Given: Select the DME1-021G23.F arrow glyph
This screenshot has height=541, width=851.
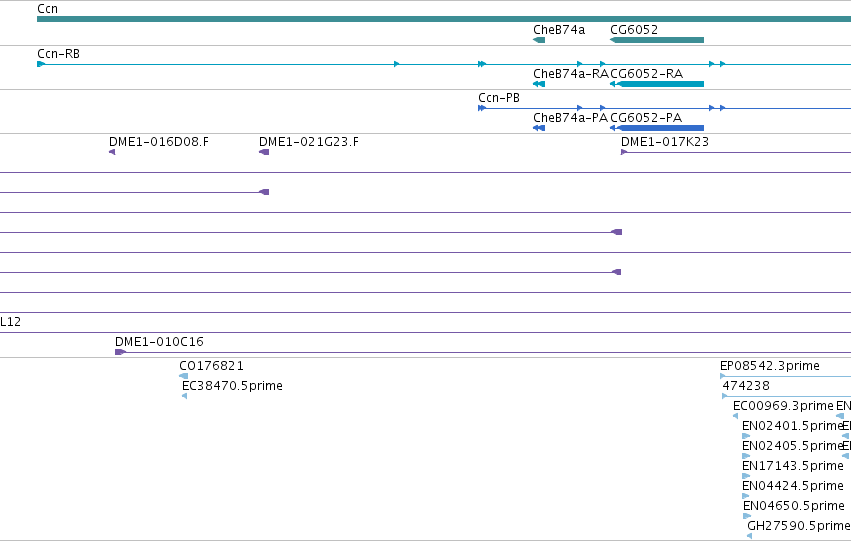Looking at the screenshot, I should [x=264, y=152].
